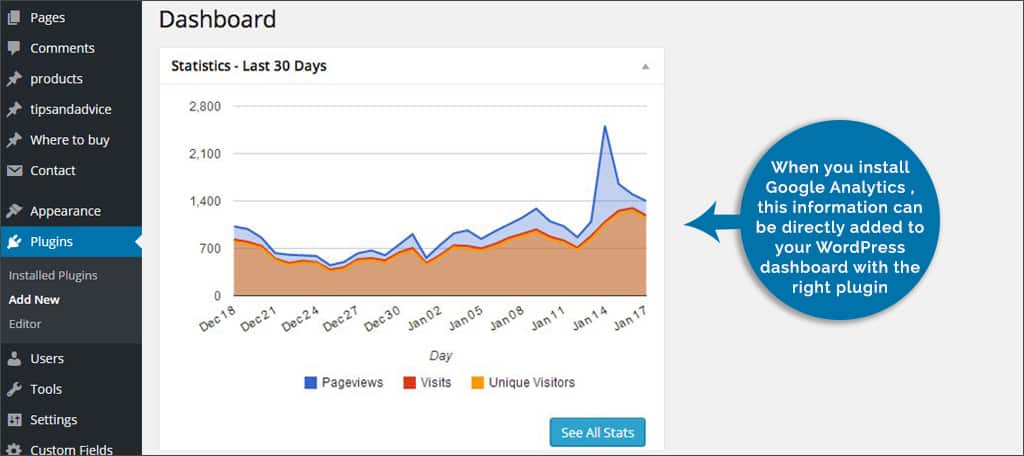
Task: Click the orange Unique Visitors legend swatch
Action: 477,383
